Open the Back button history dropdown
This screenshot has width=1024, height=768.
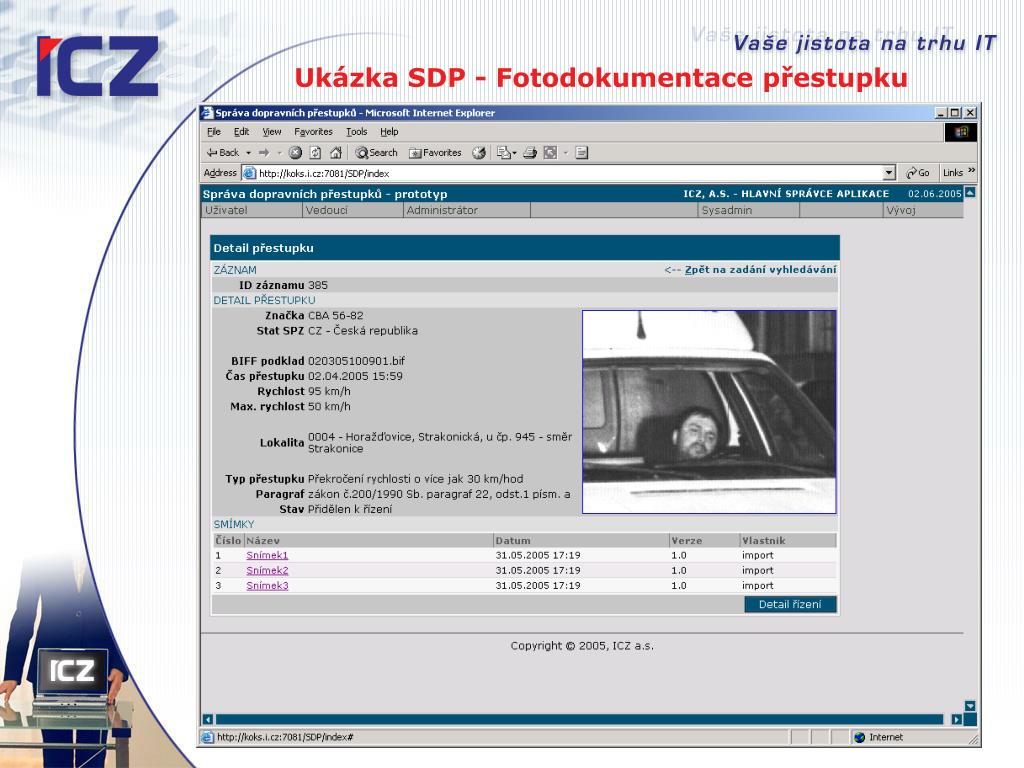pos(249,153)
